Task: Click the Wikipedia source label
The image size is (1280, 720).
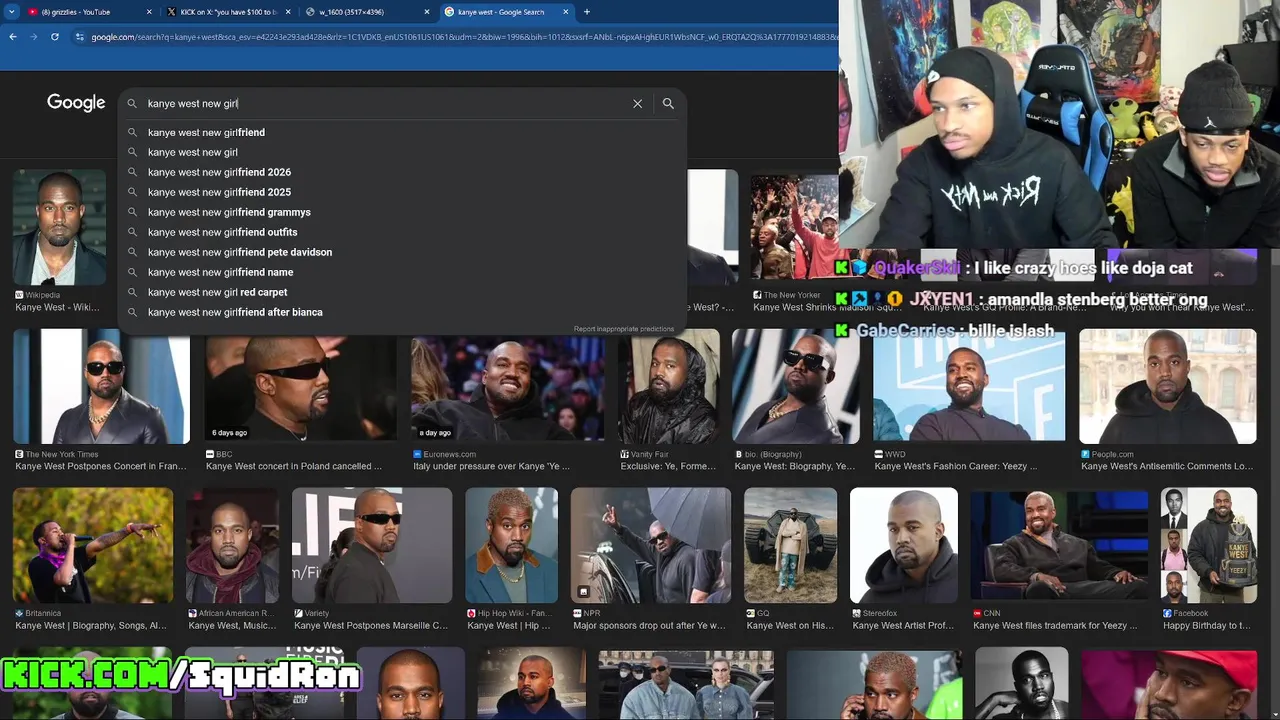Action: (x=42, y=295)
